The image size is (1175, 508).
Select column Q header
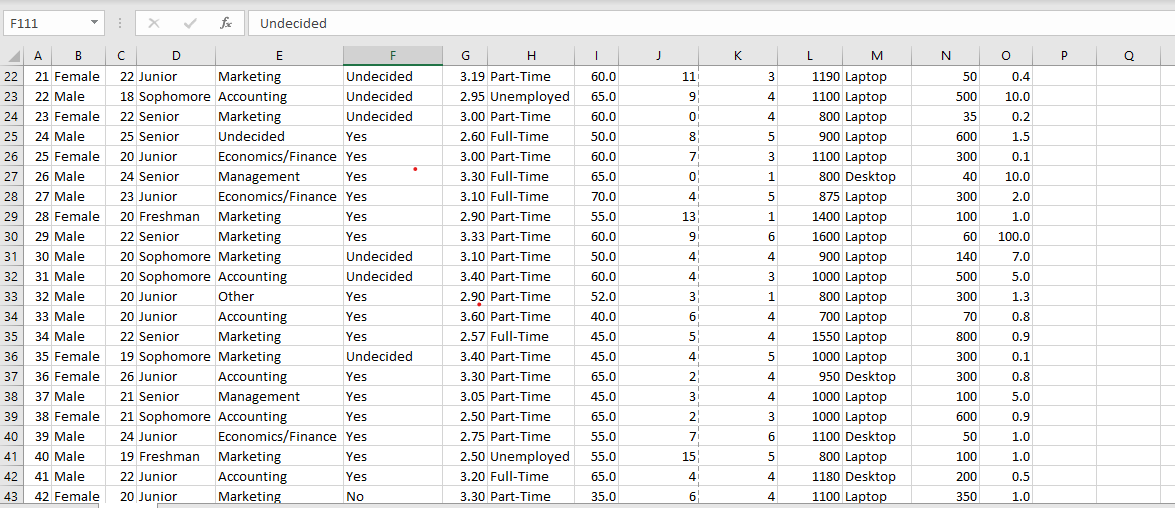click(x=1129, y=55)
